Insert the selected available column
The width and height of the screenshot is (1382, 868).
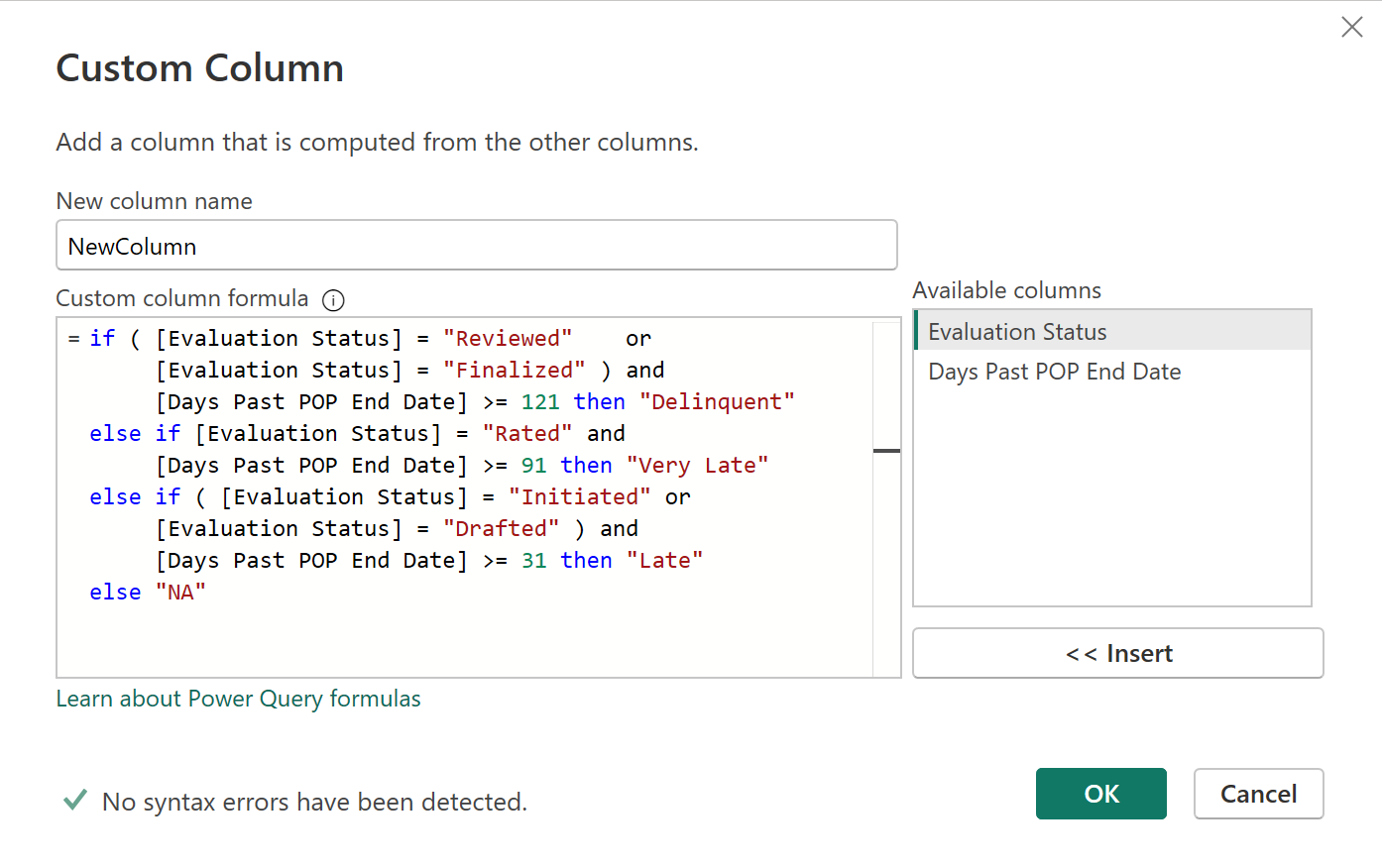(1118, 653)
